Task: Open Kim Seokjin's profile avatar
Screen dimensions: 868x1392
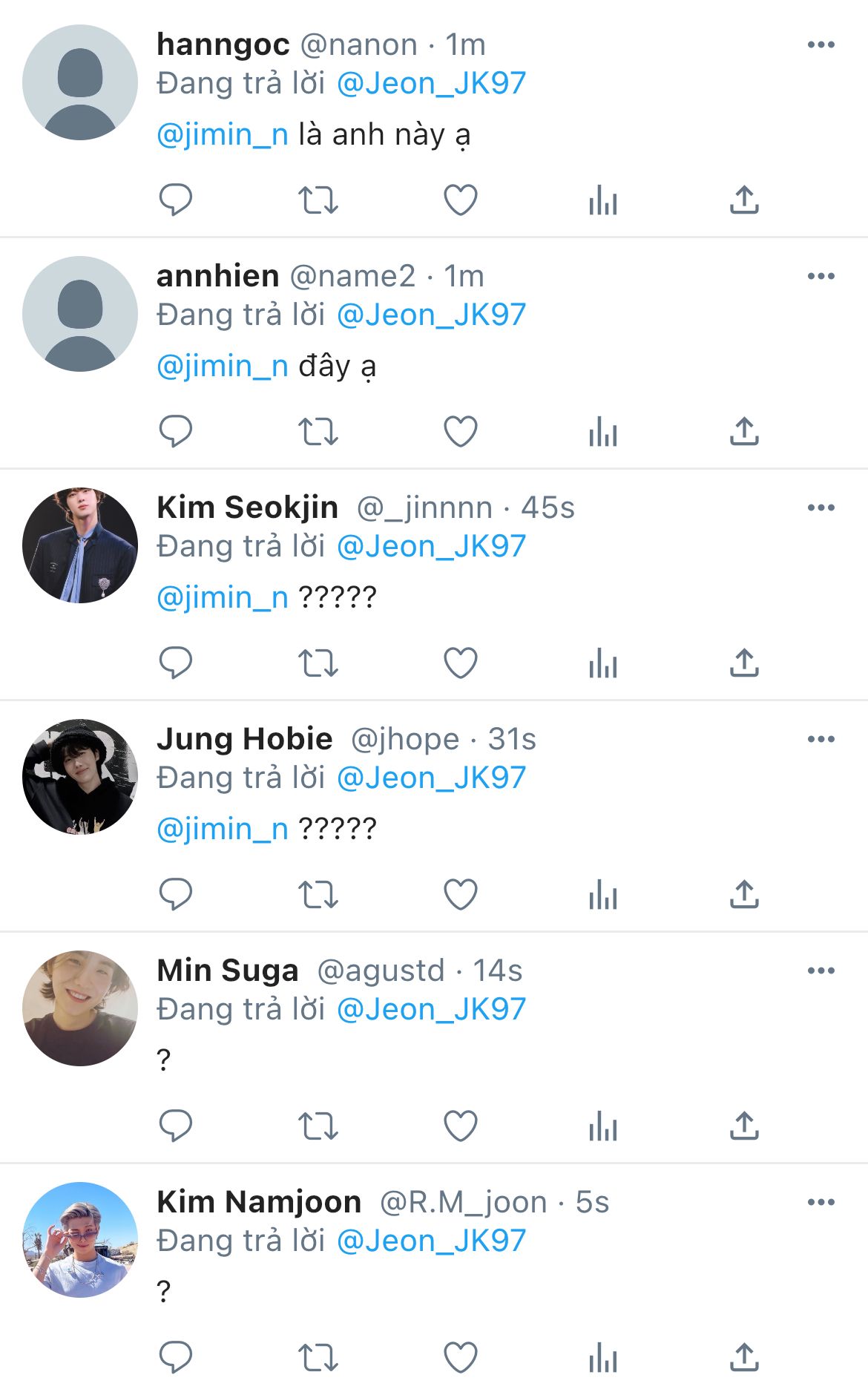Action: click(x=80, y=545)
